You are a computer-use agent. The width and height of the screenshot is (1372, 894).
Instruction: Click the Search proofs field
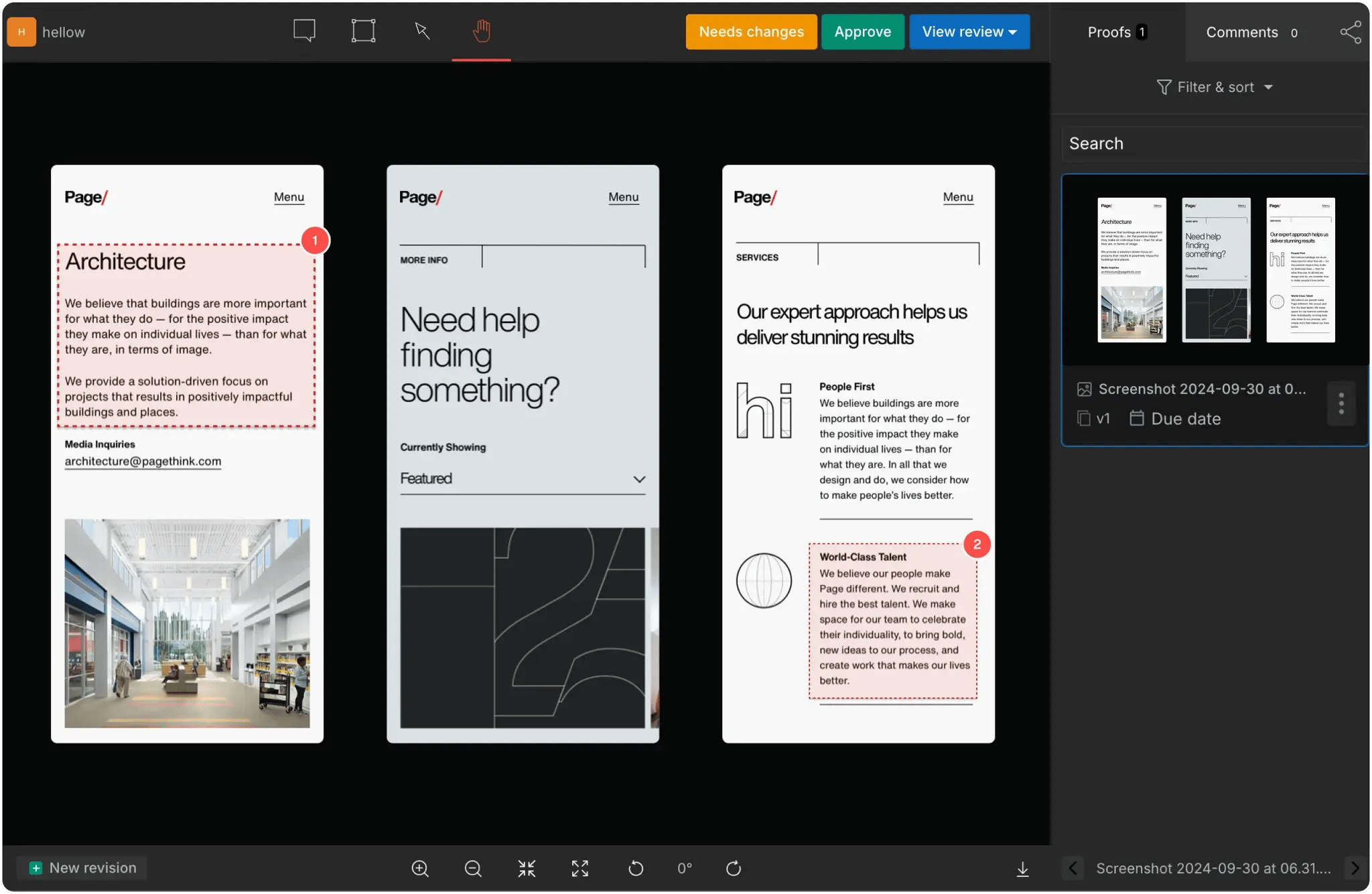1213,143
